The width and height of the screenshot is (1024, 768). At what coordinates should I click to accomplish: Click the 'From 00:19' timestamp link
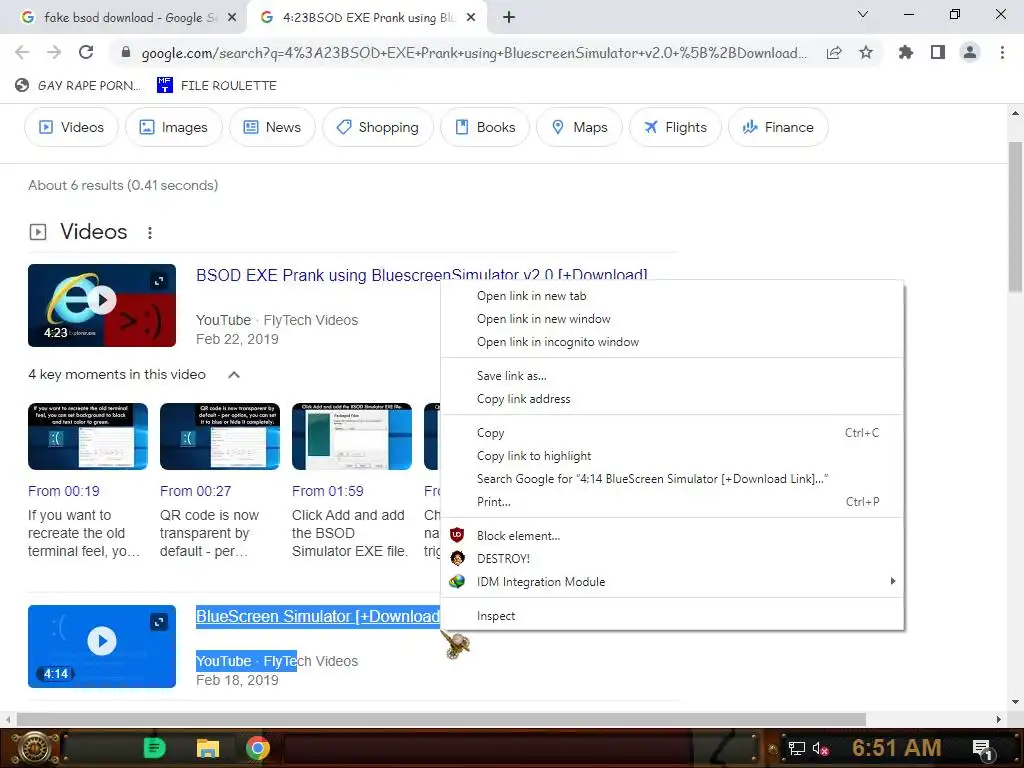click(64, 491)
